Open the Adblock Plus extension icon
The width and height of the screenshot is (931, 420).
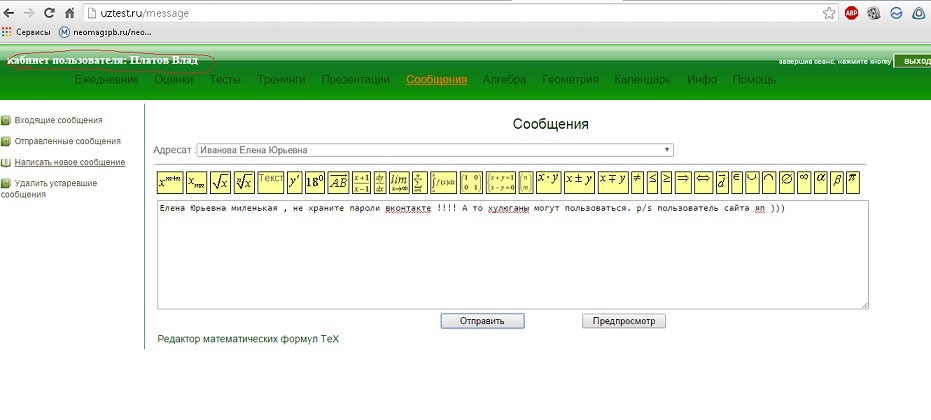[x=851, y=13]
